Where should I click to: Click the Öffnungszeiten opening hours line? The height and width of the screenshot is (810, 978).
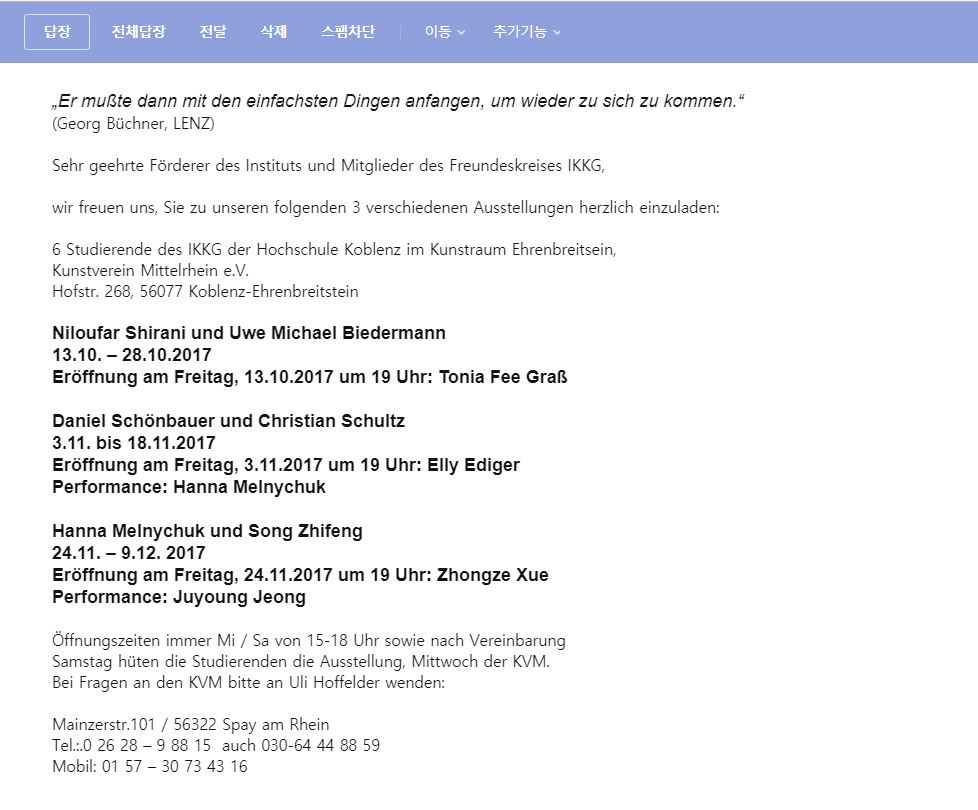tap(309, 640)
